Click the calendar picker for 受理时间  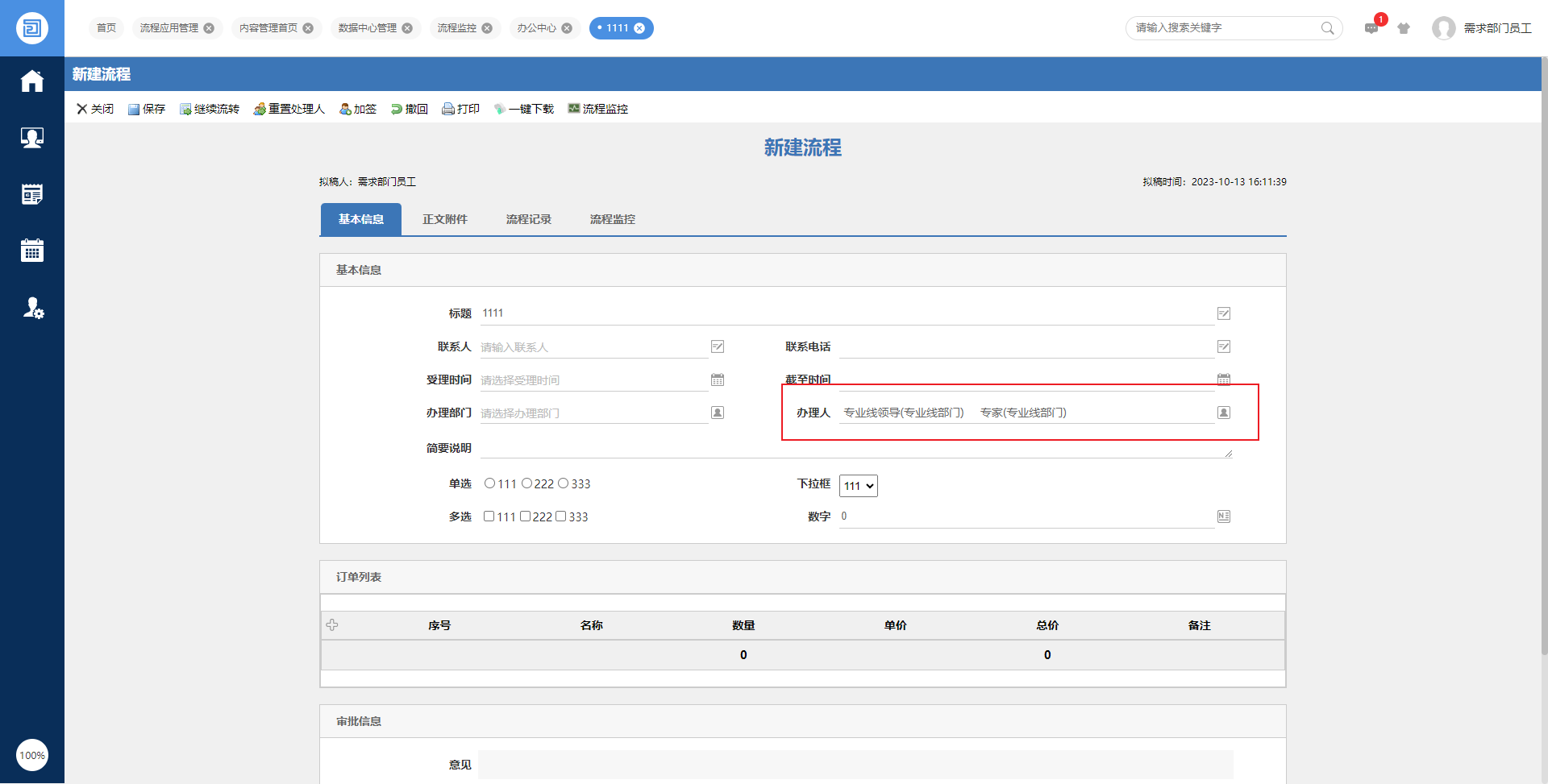point(718,380)
